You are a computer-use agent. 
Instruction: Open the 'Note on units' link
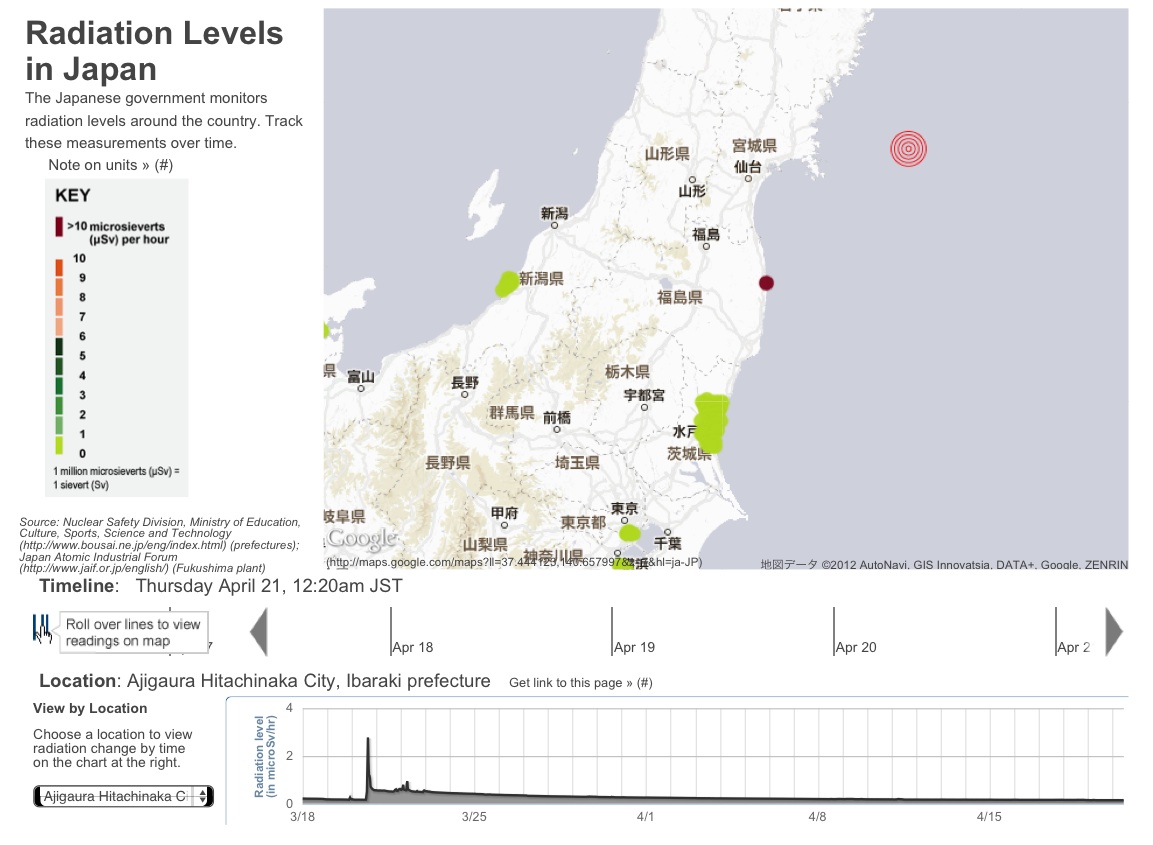(x=111, y=164)
